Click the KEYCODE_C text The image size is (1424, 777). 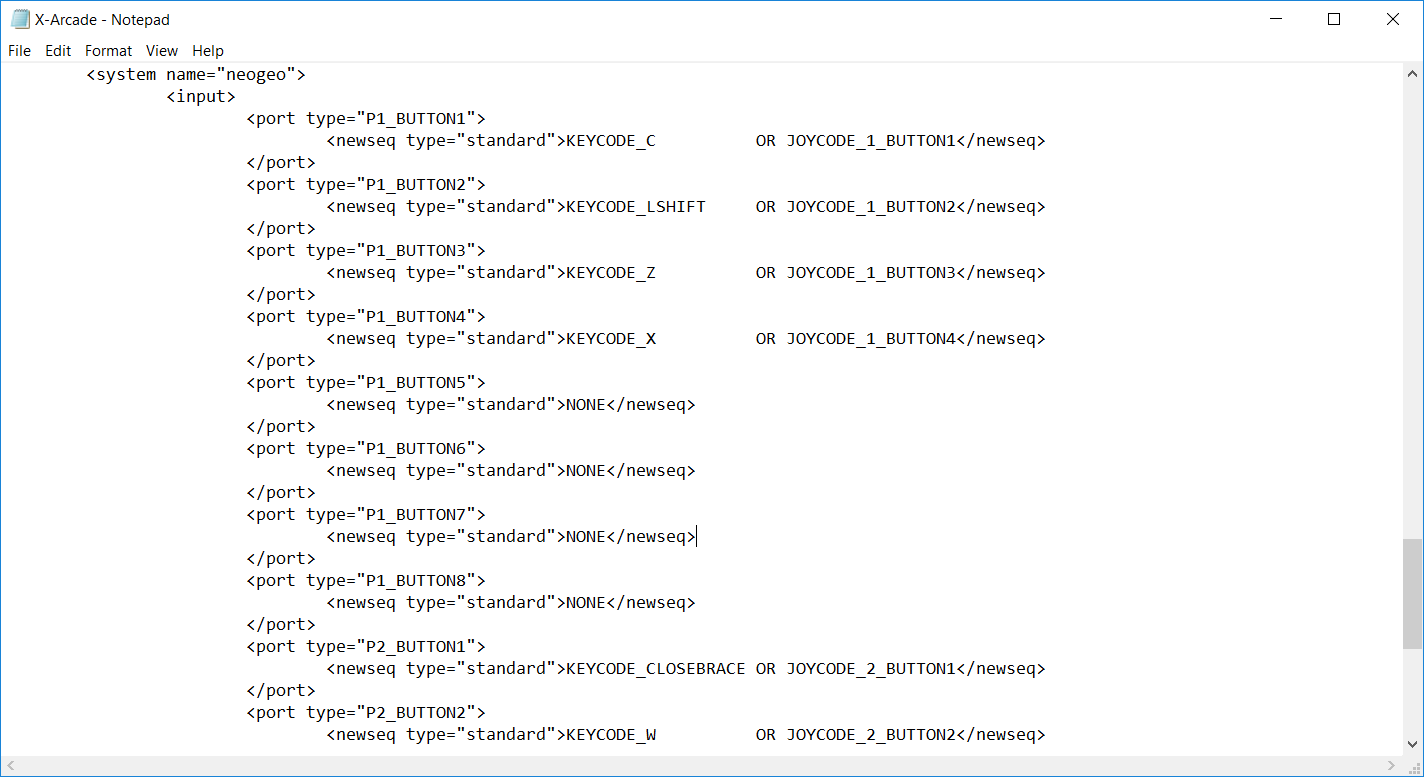611,140
